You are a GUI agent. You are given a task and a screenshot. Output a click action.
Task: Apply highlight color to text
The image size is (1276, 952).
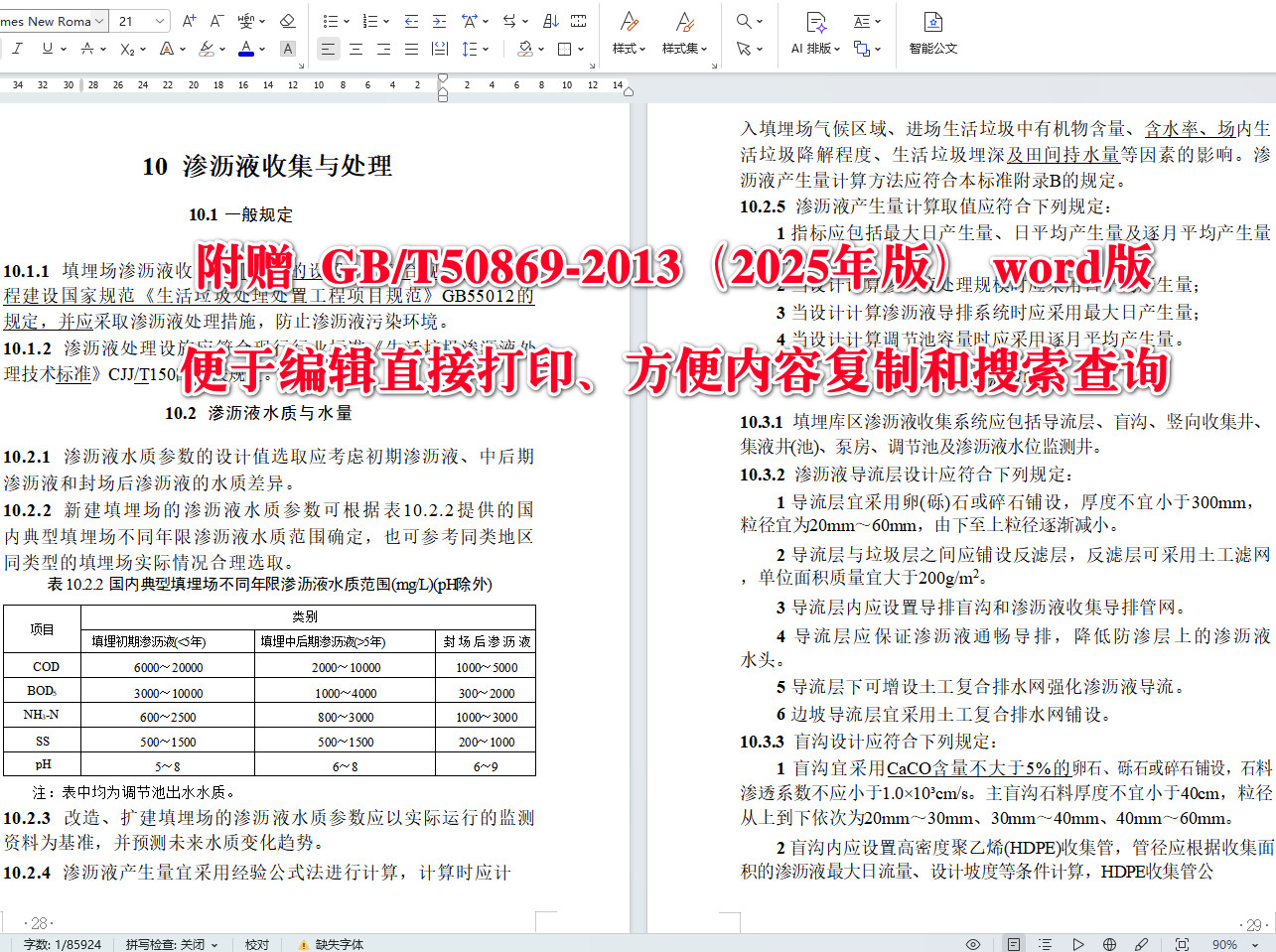click(206, 49)
